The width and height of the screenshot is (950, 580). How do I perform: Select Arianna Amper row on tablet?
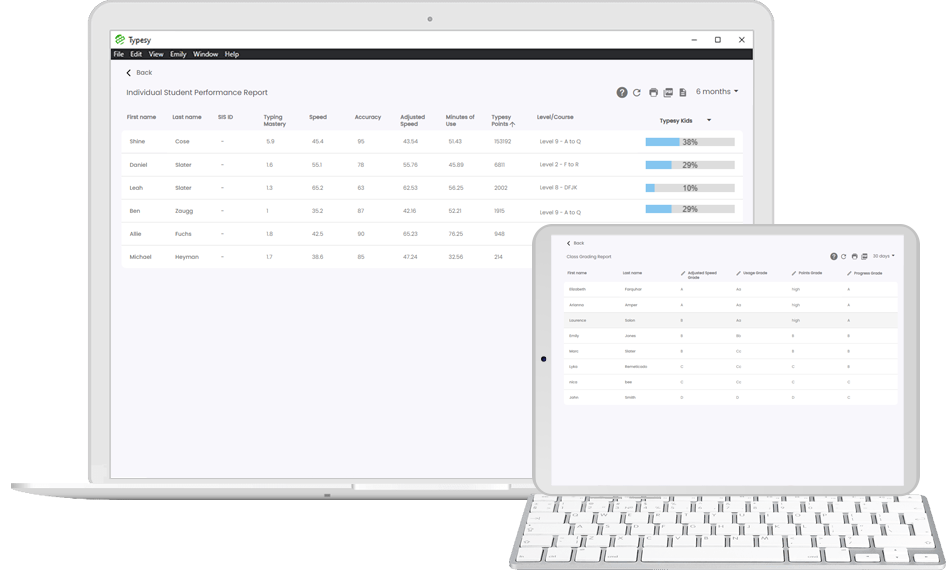click(x=731, y=305)
